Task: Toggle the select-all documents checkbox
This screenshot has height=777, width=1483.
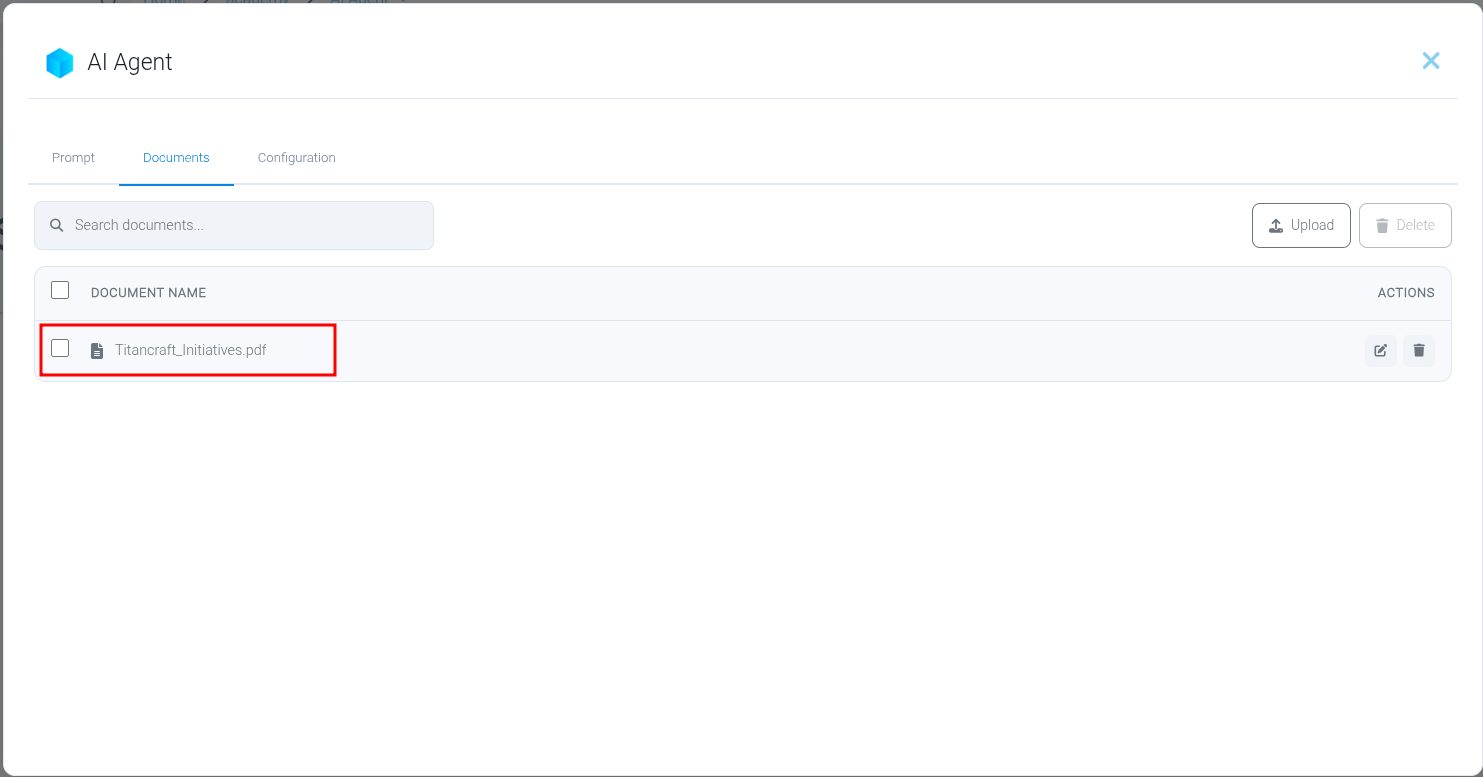Action: click(60, 291)
